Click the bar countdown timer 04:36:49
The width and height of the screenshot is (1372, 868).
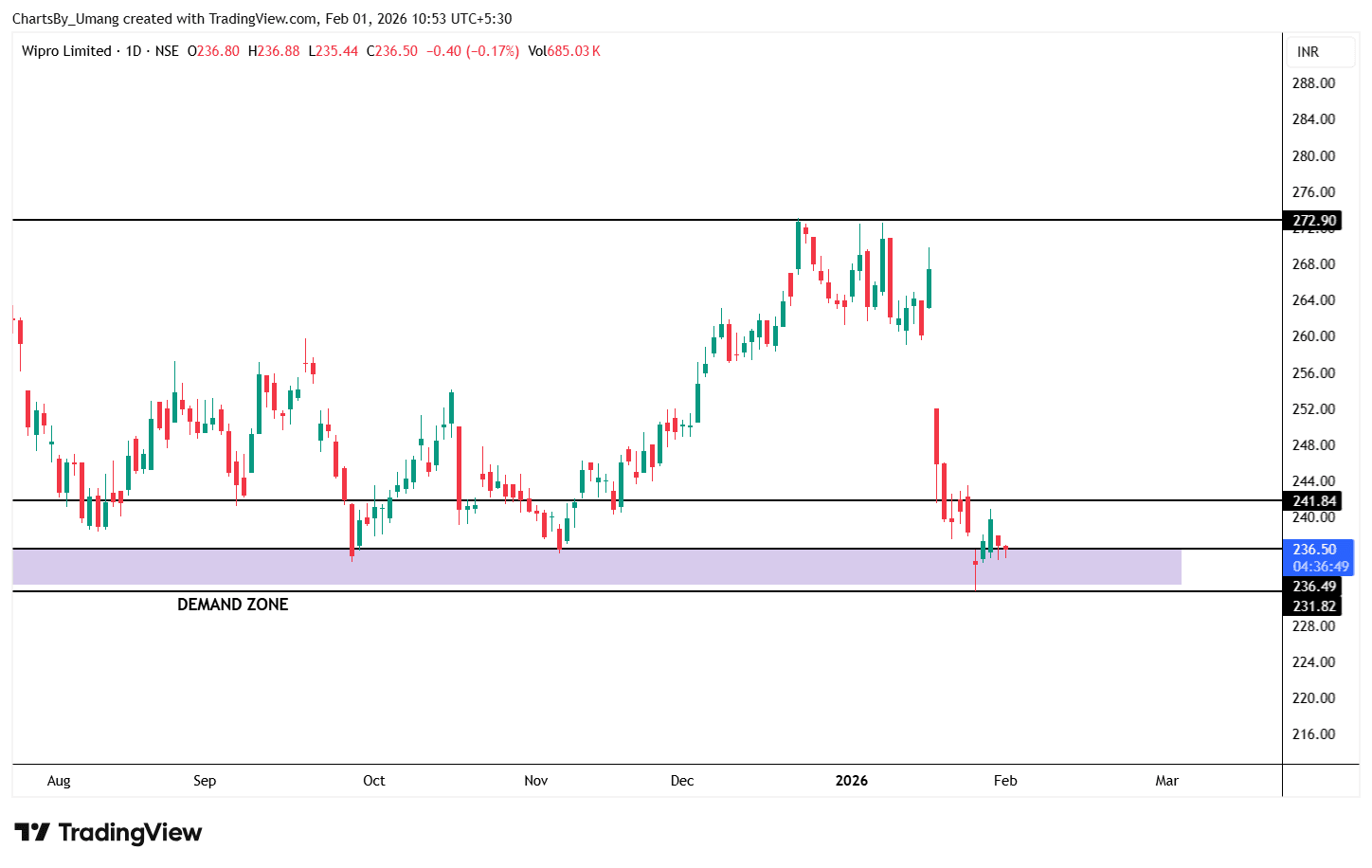tap(1321, 567)
